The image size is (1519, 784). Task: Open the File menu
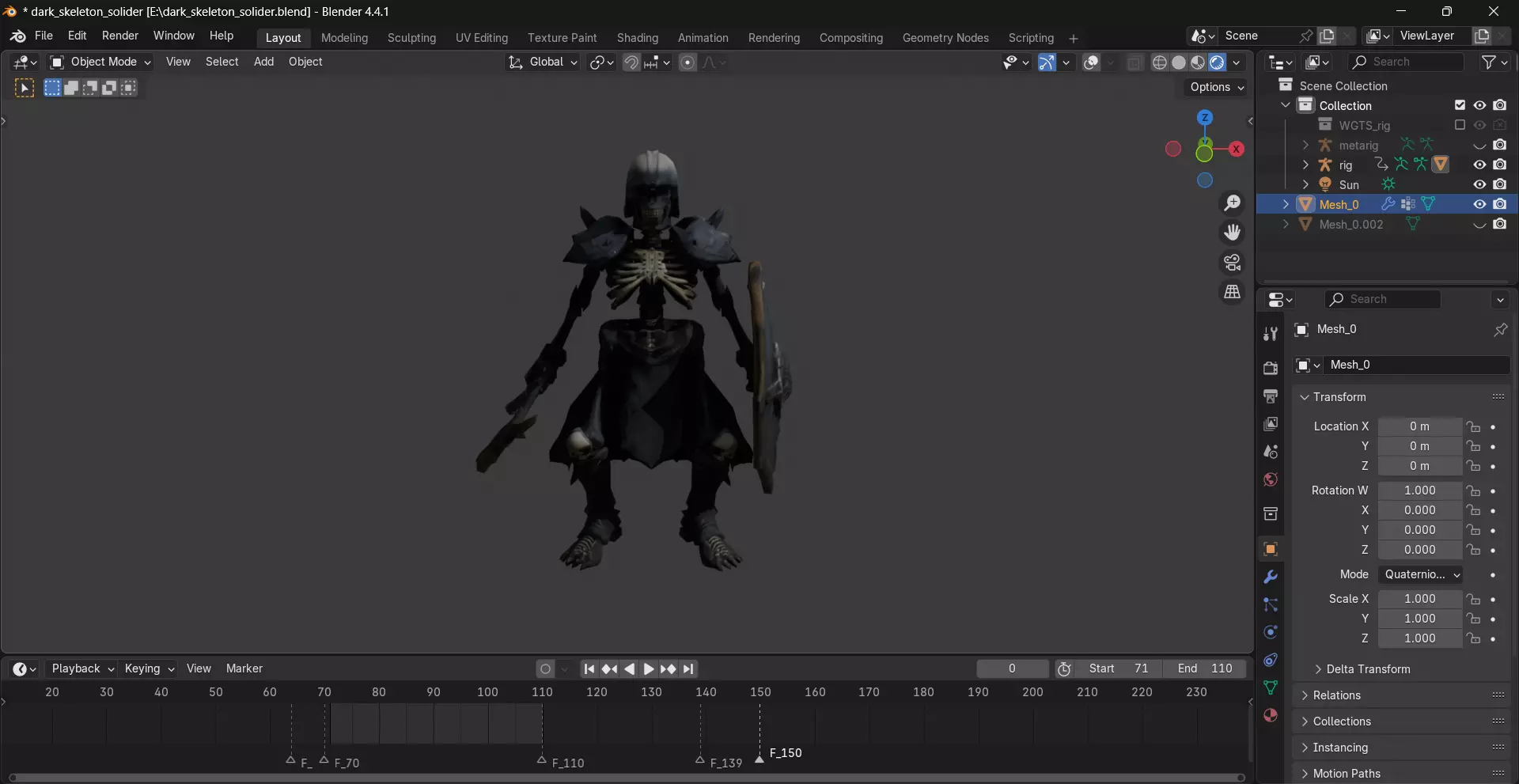(x=44, y=36)
